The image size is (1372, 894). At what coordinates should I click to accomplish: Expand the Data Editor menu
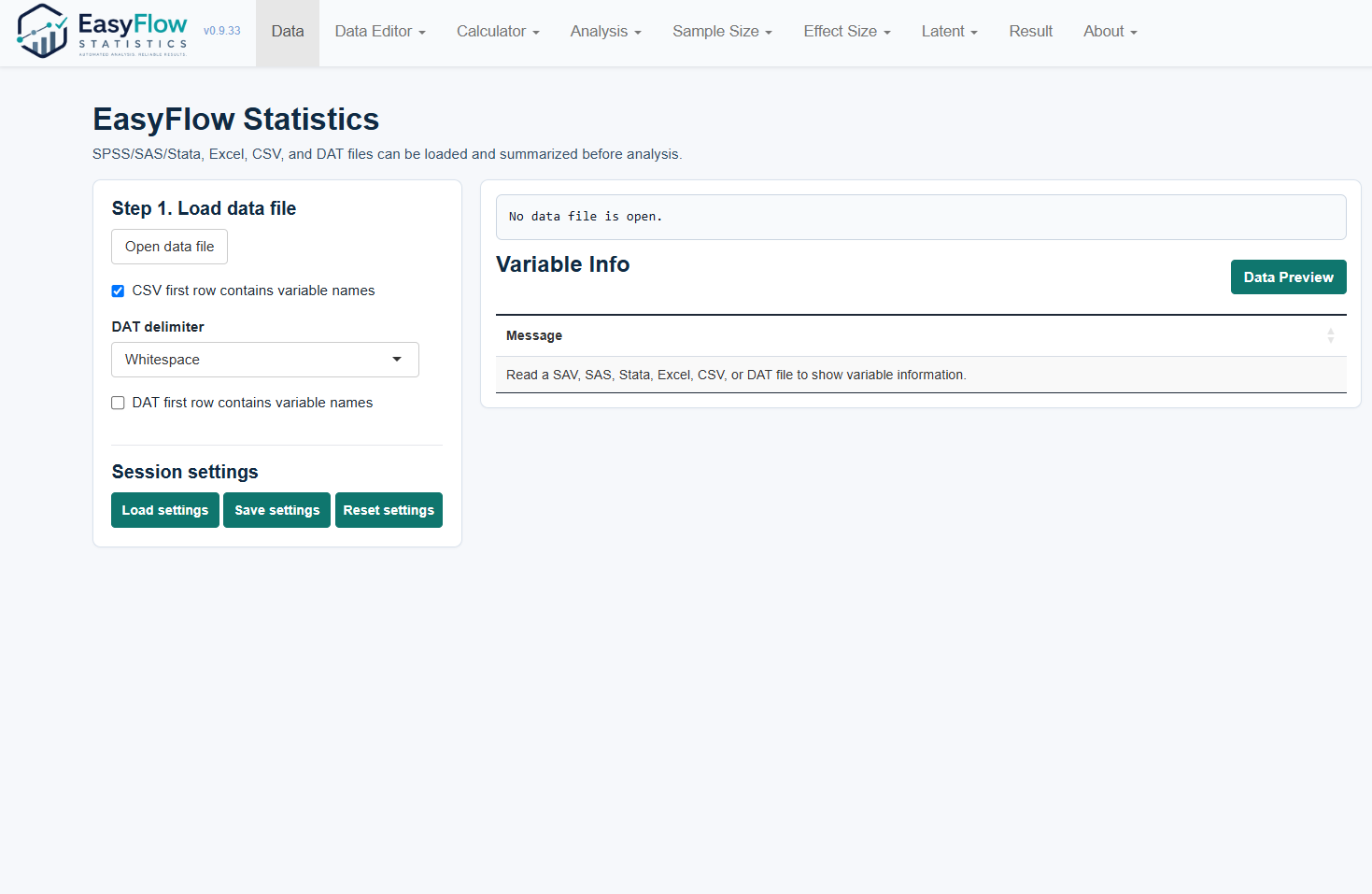(380, 32)
